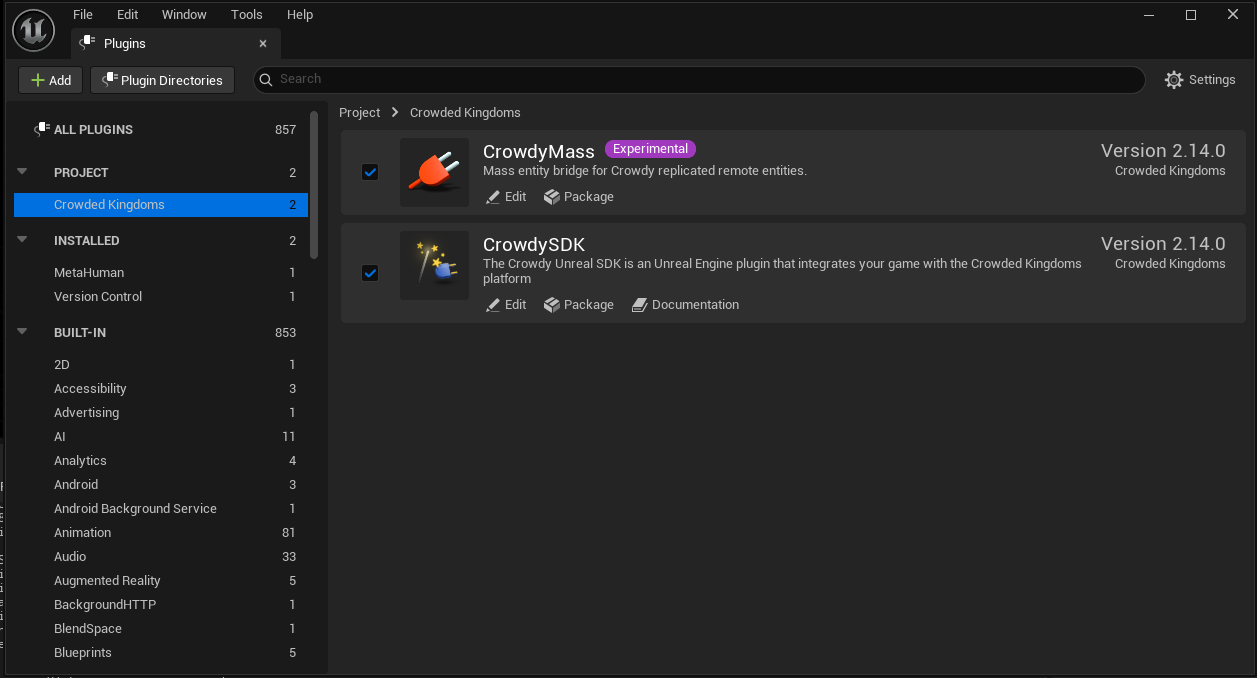
Task: Click the plug icon beside ALL PLUGINS
Action: pos(41,129)
